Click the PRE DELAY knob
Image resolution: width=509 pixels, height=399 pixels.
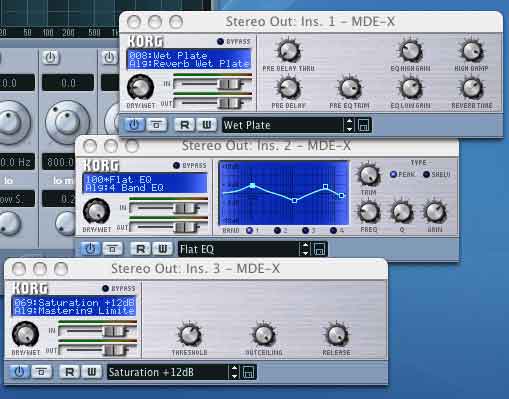289,88
